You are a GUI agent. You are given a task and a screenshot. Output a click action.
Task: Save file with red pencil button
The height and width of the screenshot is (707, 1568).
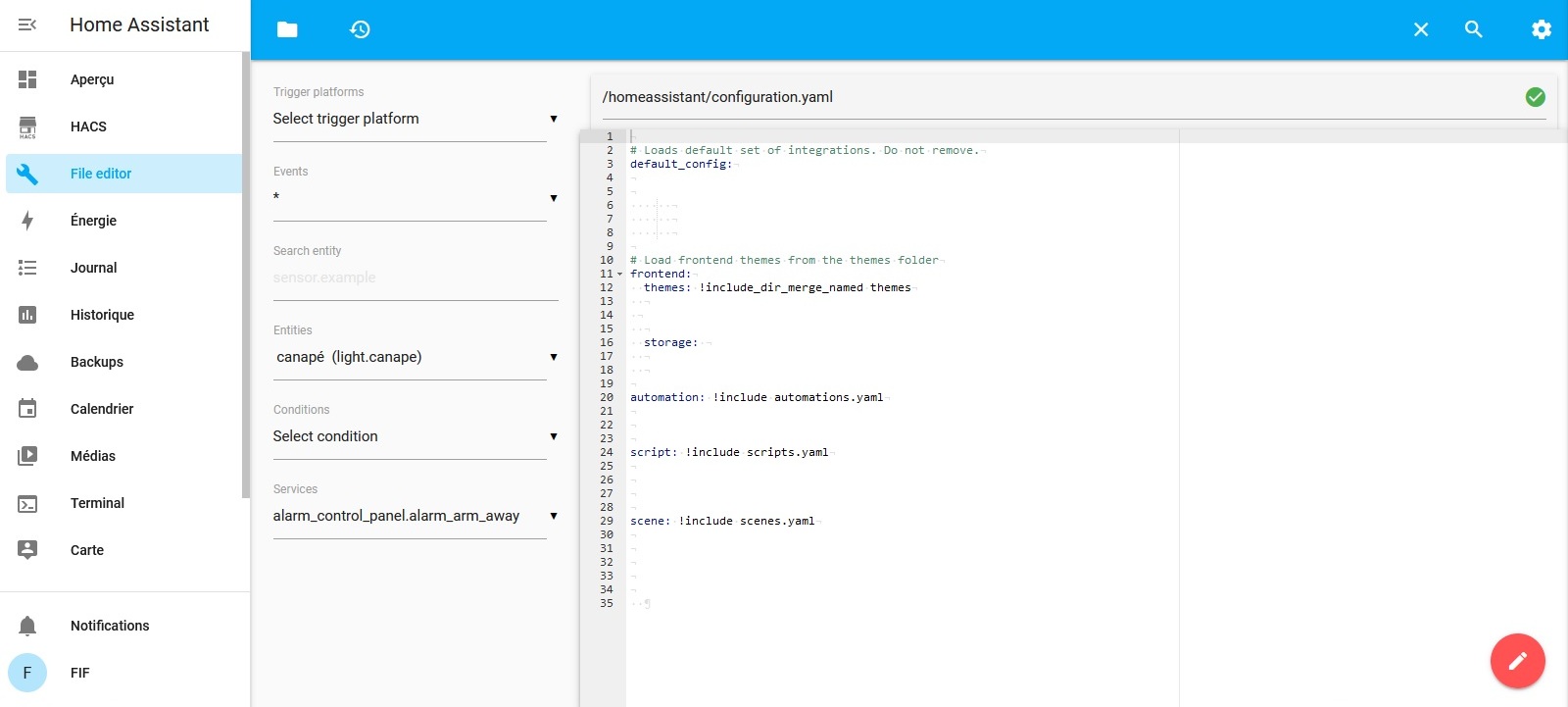coord(1518,661)
